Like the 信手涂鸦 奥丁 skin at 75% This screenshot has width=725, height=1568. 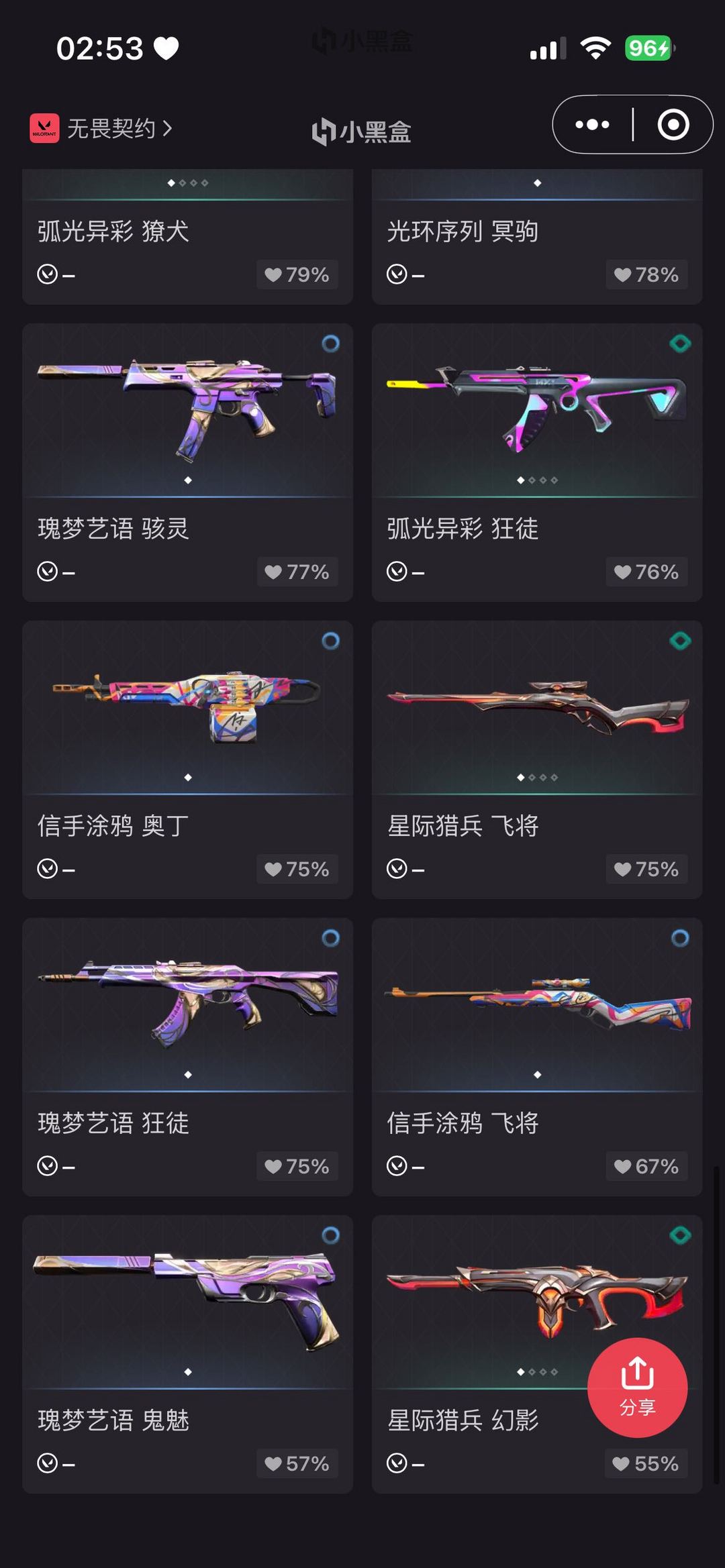(297, 869)
